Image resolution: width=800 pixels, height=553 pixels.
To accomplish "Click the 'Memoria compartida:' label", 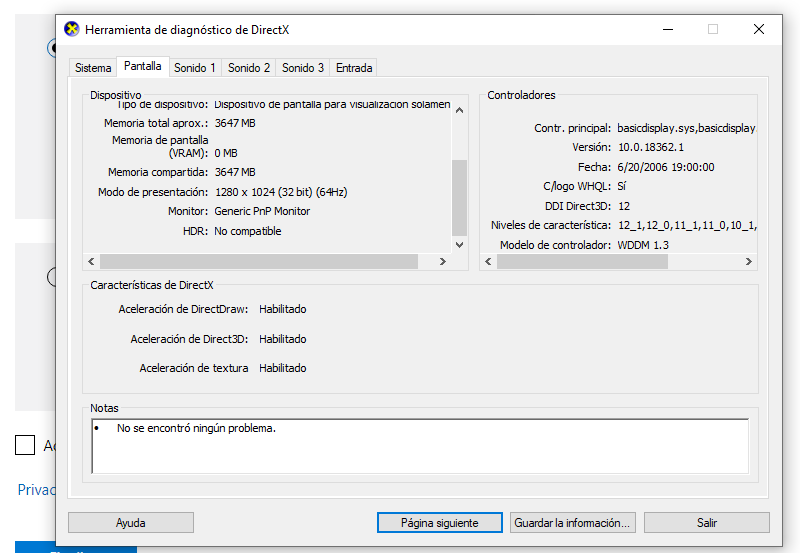I will pyautogui.click(x=158, y=172).
